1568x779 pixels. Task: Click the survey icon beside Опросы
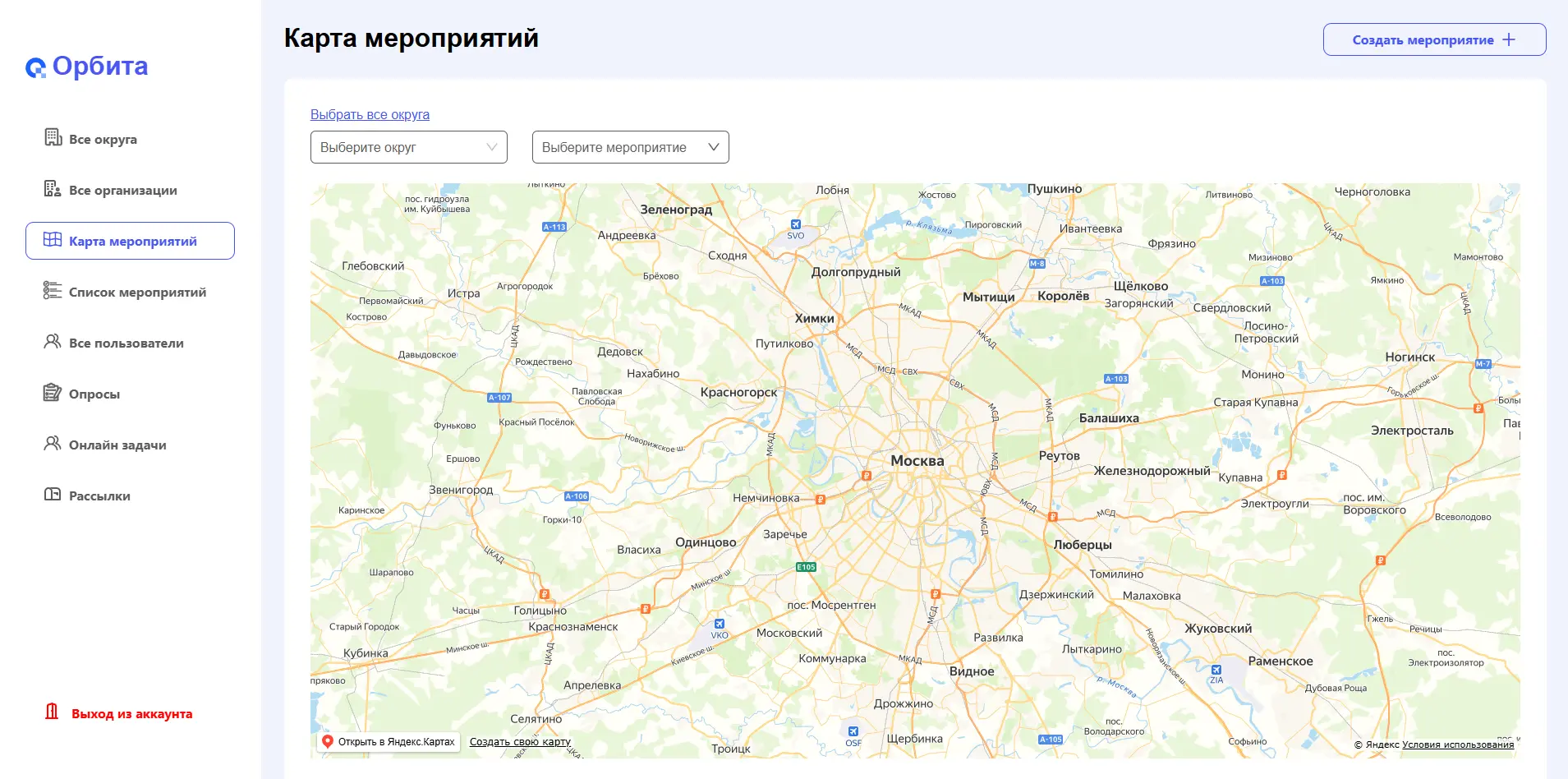click(x=53, y=392)
